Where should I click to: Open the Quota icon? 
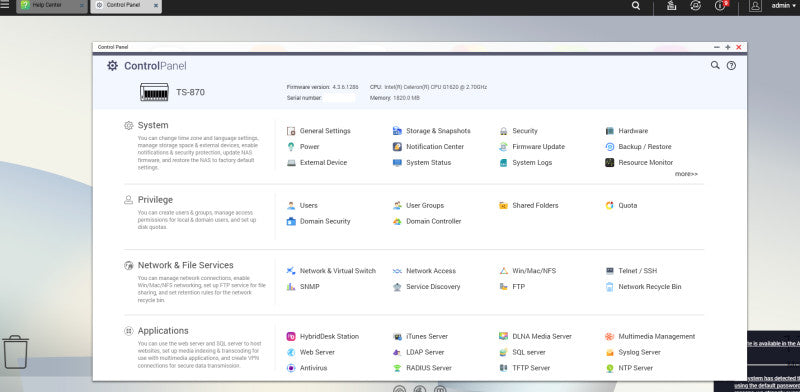coord(610,206)
